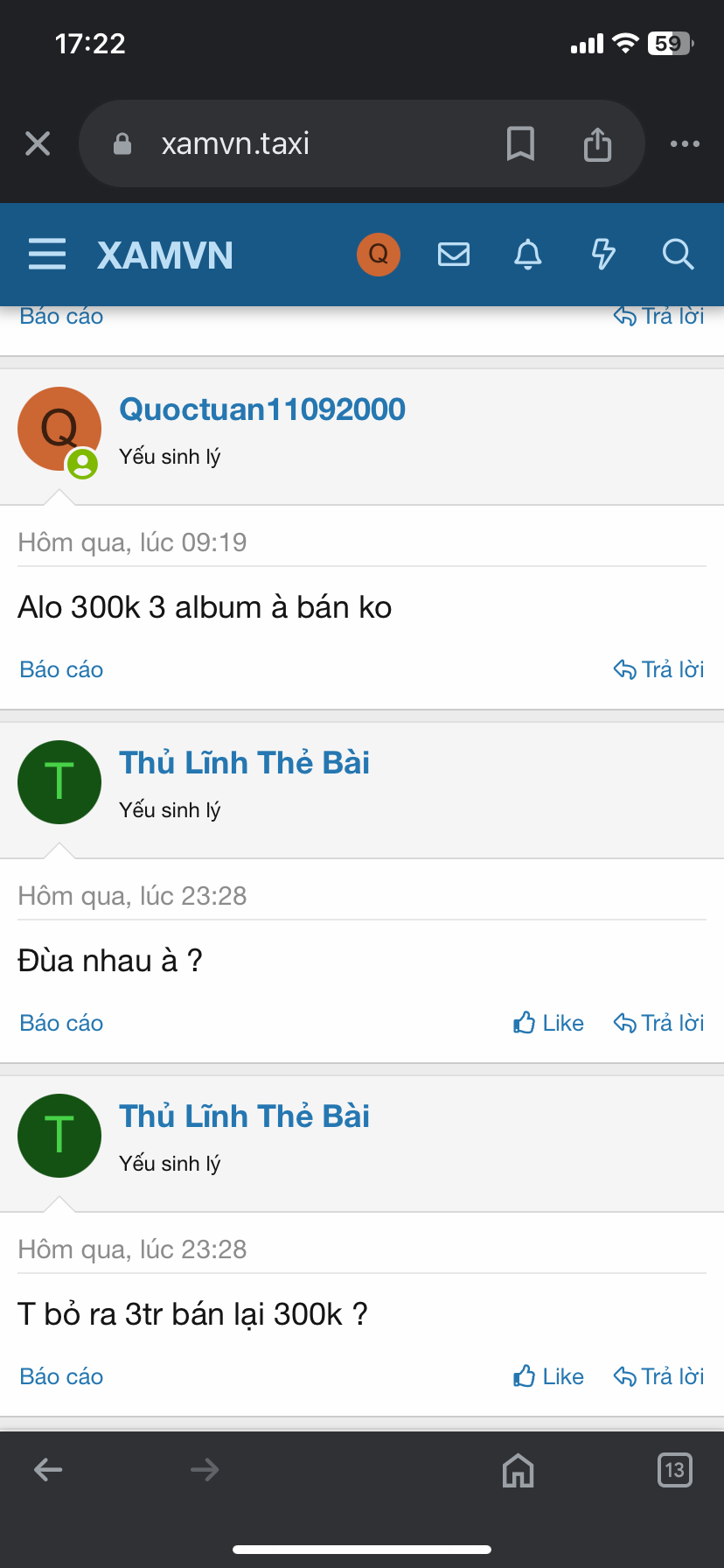724x1568 pixels.
Task: Open the browser three-dot menu
Action: pyautogui.click(x=685, y=143)
